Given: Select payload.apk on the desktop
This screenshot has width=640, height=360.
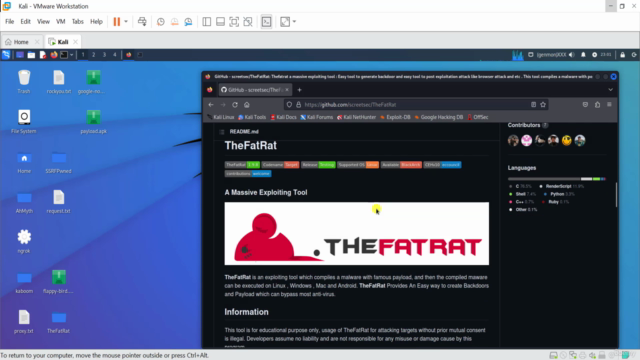Looking at the screenshot, I should point(93,122).
